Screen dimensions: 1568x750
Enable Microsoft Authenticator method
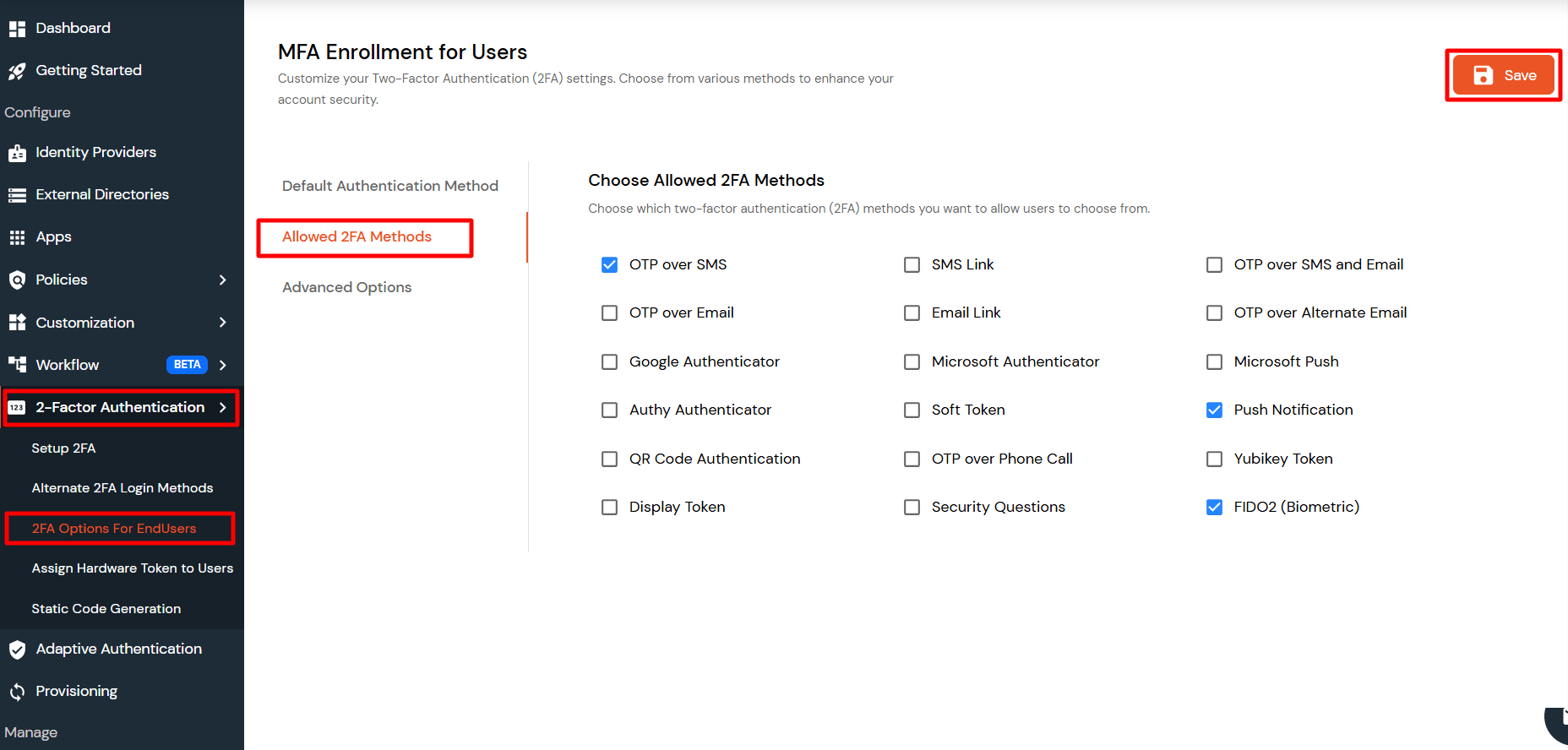(x=912, y=362)
